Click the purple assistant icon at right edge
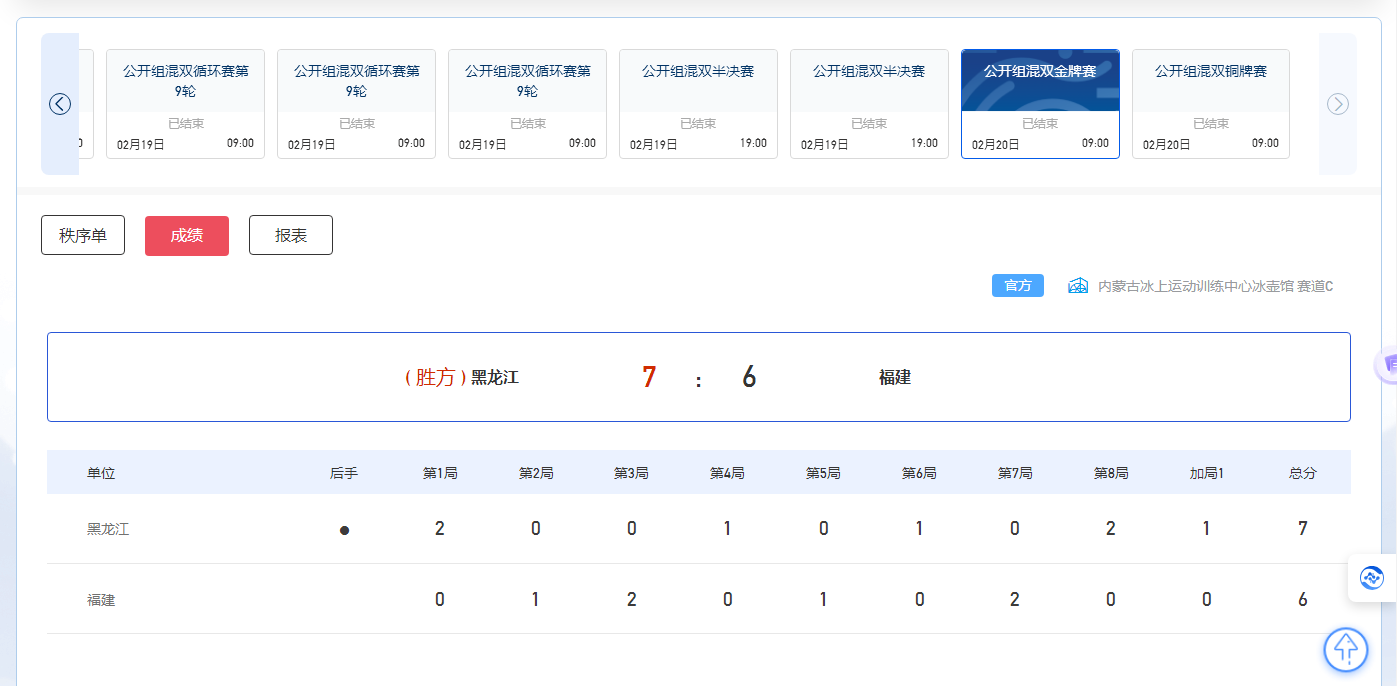 1387,365
